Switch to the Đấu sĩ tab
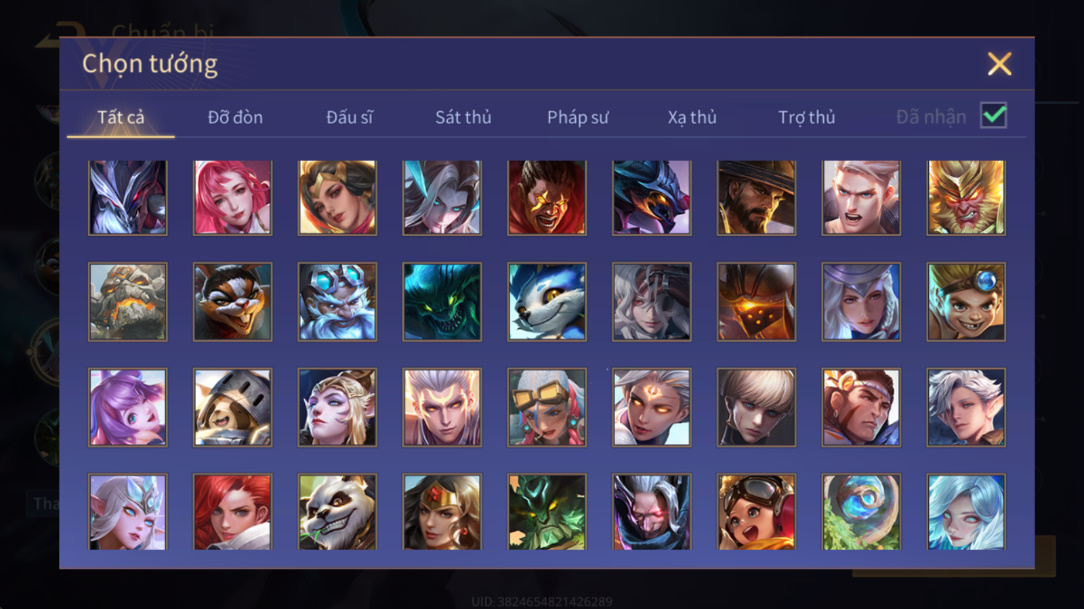This screenshot has width=1084, height=609. (x=349, y=118)
